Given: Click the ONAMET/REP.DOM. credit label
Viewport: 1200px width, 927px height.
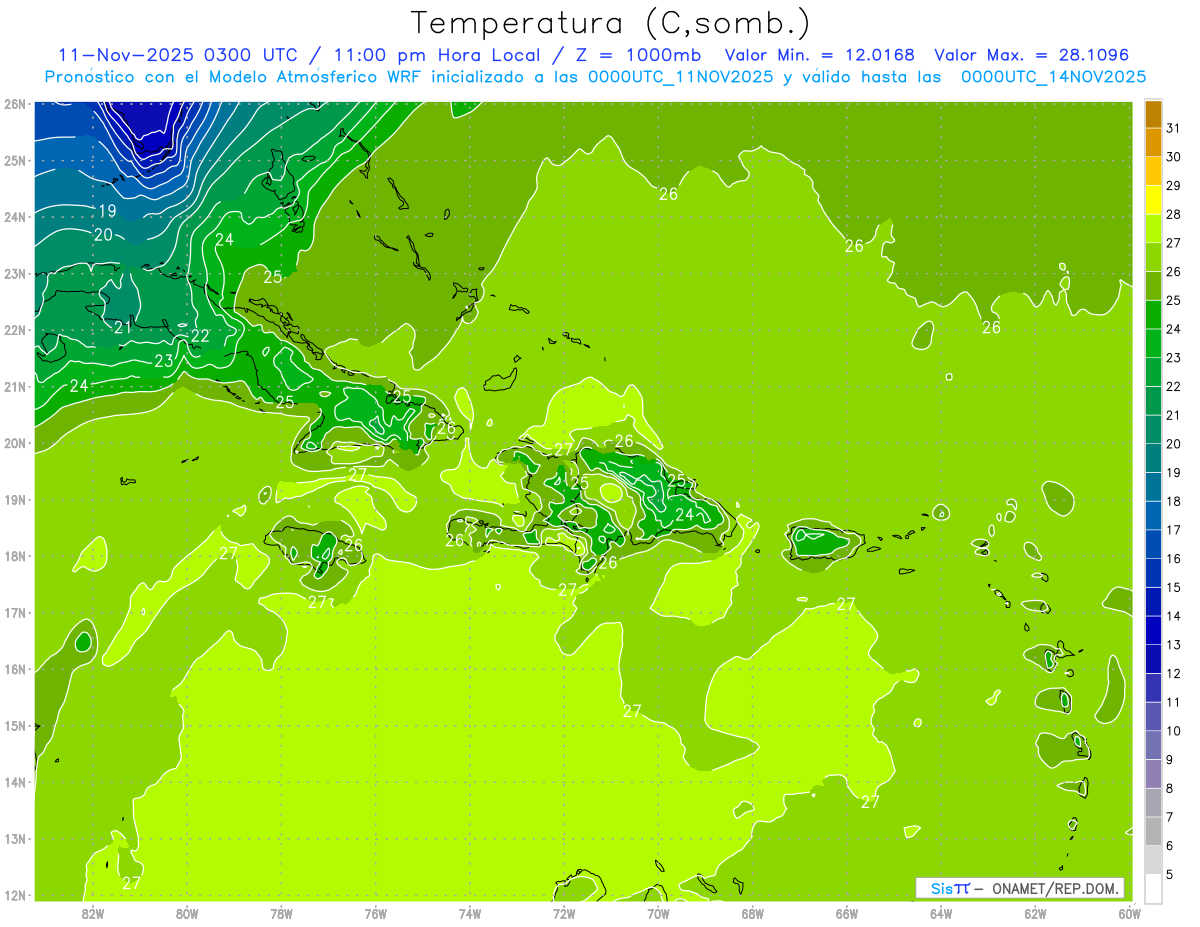Looking at the screenshot, I should [x=1057, y=888].
